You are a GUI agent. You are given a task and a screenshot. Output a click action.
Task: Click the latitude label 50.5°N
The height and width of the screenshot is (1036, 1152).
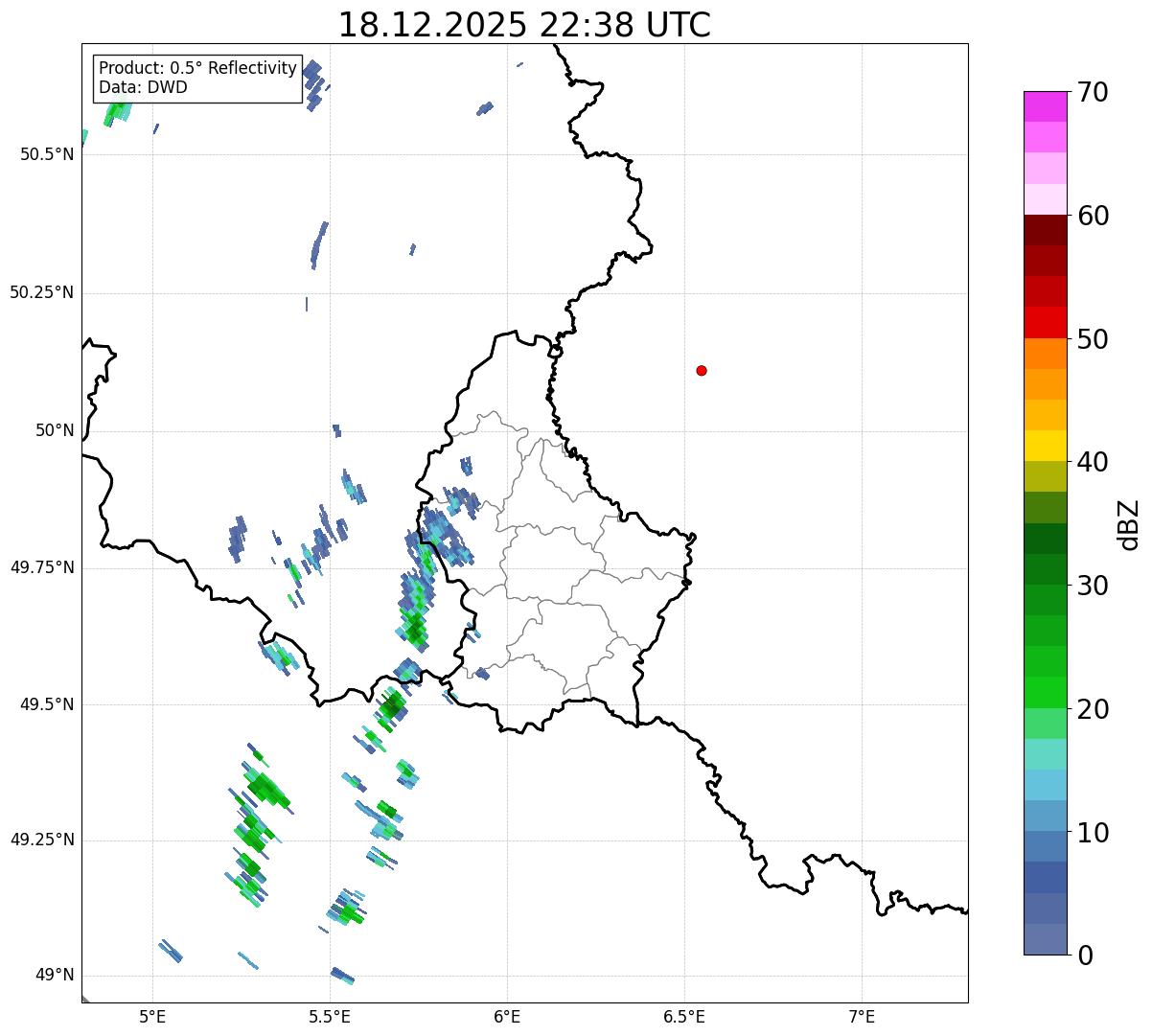tap(47, 154)
